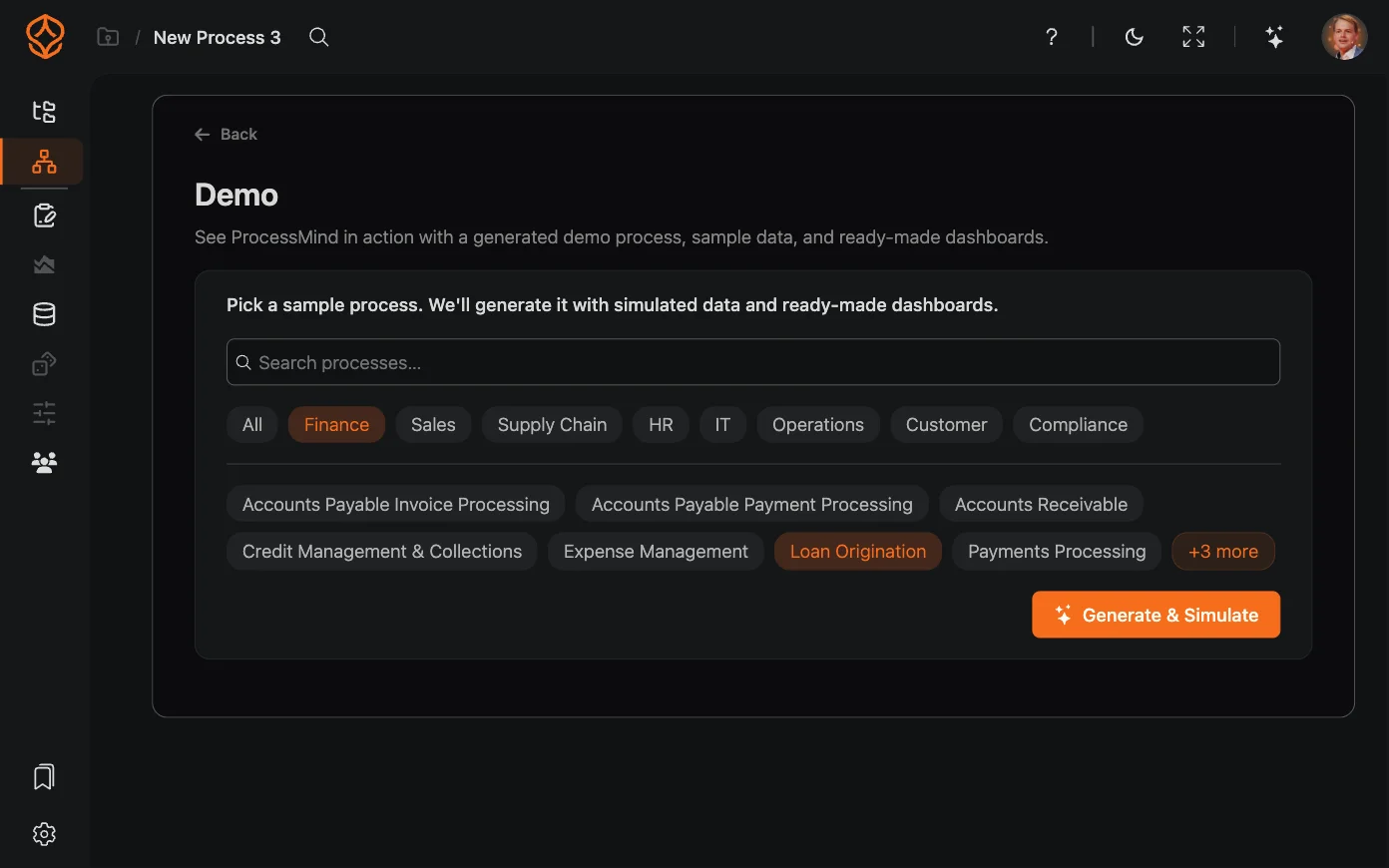Image resolution: width=1389 pixels, height=868 pixels.
Task: Focus the Search processes field
Action: (753, 362)
